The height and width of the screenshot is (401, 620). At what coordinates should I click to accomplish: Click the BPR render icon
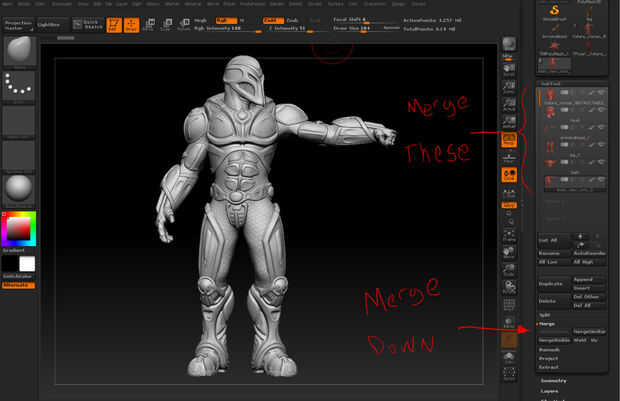pyautogui.click(x=509, y=43)
